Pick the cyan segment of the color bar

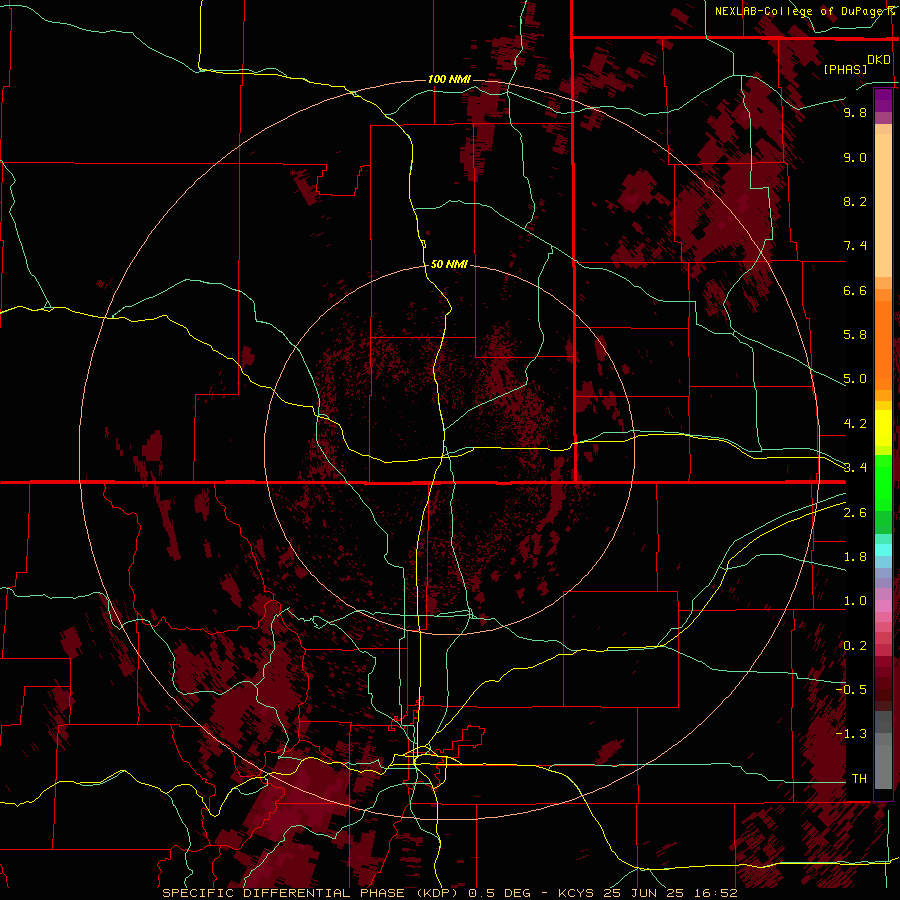[x=883, y=550]
